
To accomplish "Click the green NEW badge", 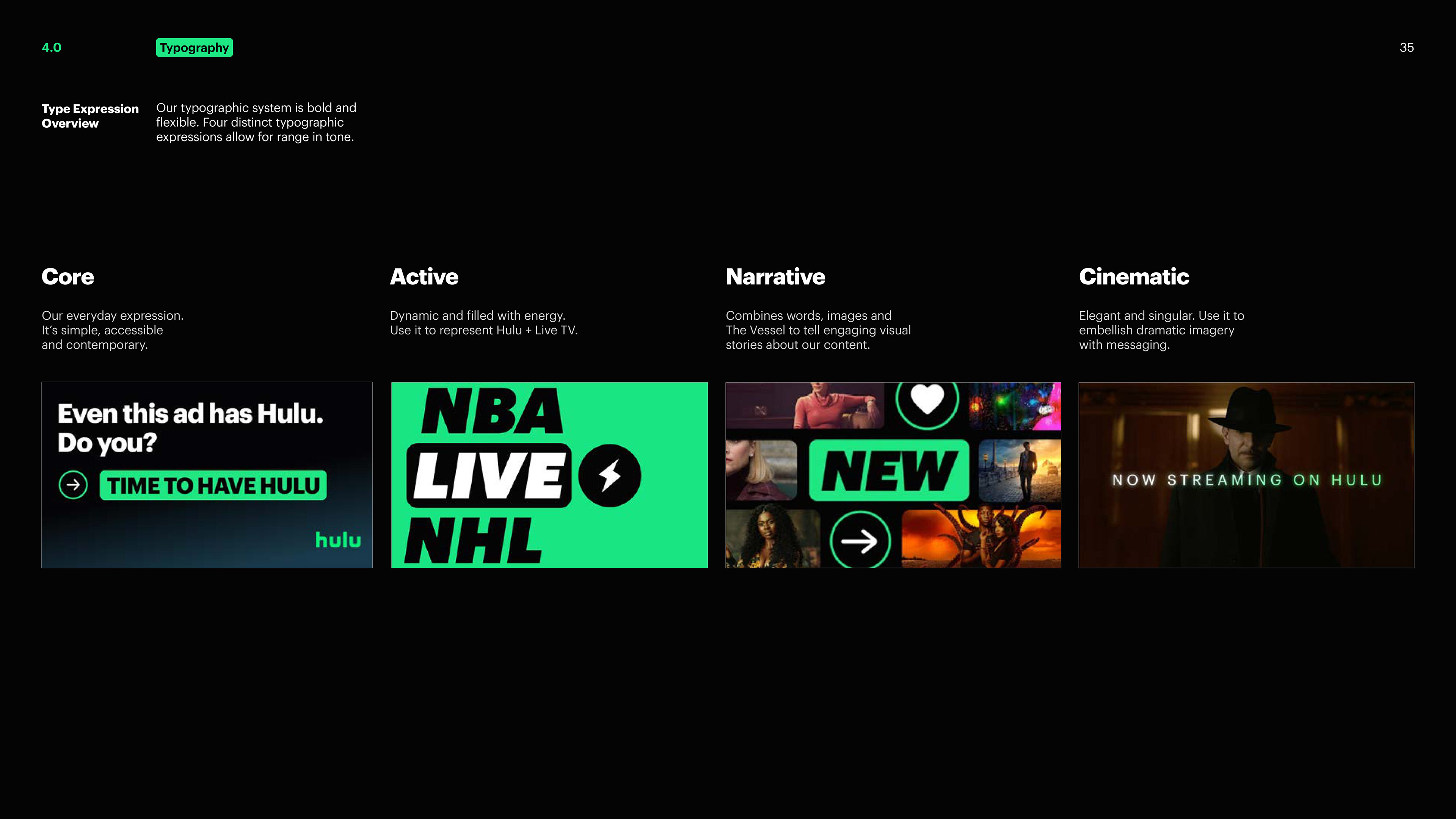I will coord(888,471).
